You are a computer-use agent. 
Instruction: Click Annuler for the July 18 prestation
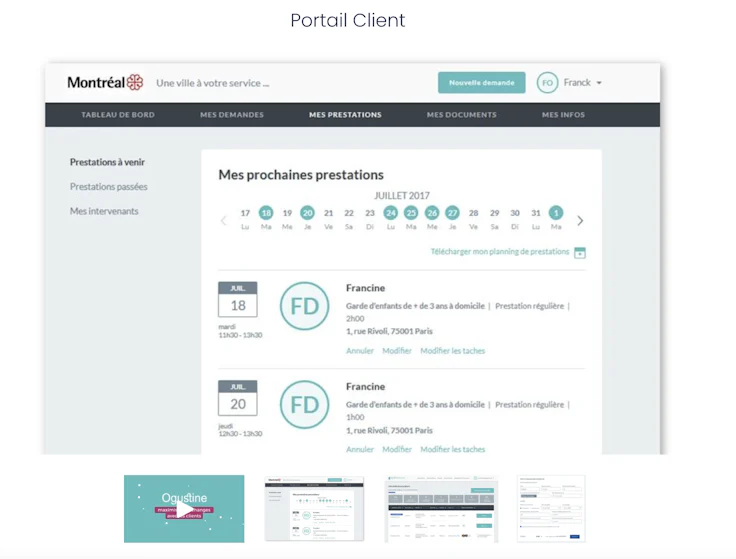point(360,351)
